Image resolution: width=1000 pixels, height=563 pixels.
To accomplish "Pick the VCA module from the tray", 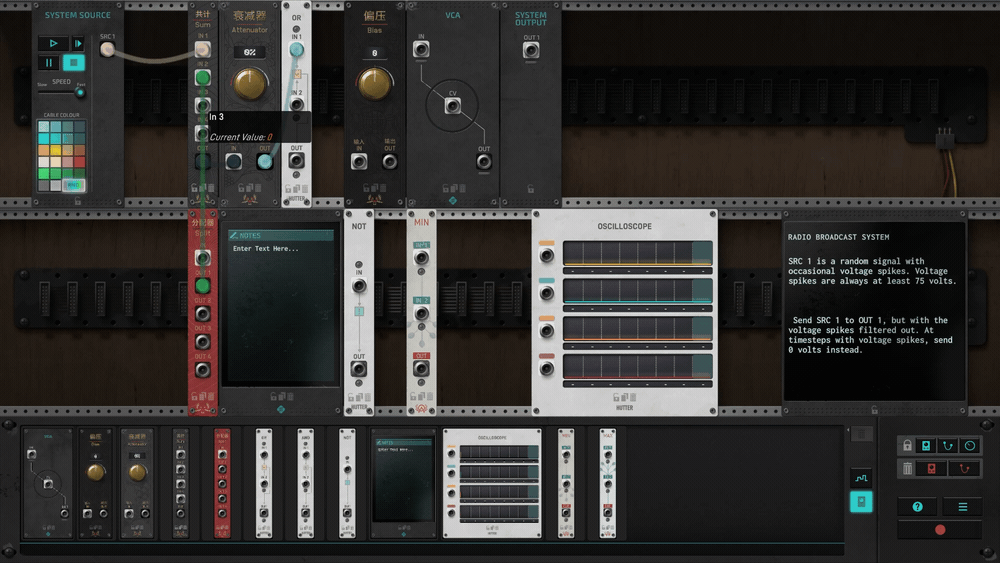I will coord(48,483).
